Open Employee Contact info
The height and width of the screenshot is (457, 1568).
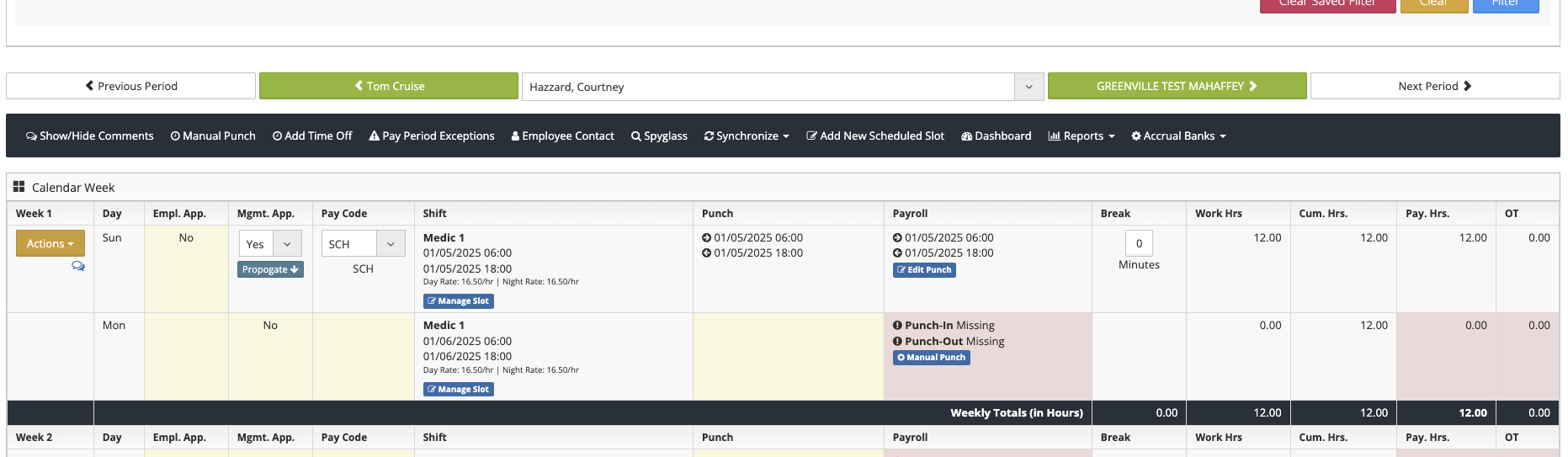coord(562,136)
